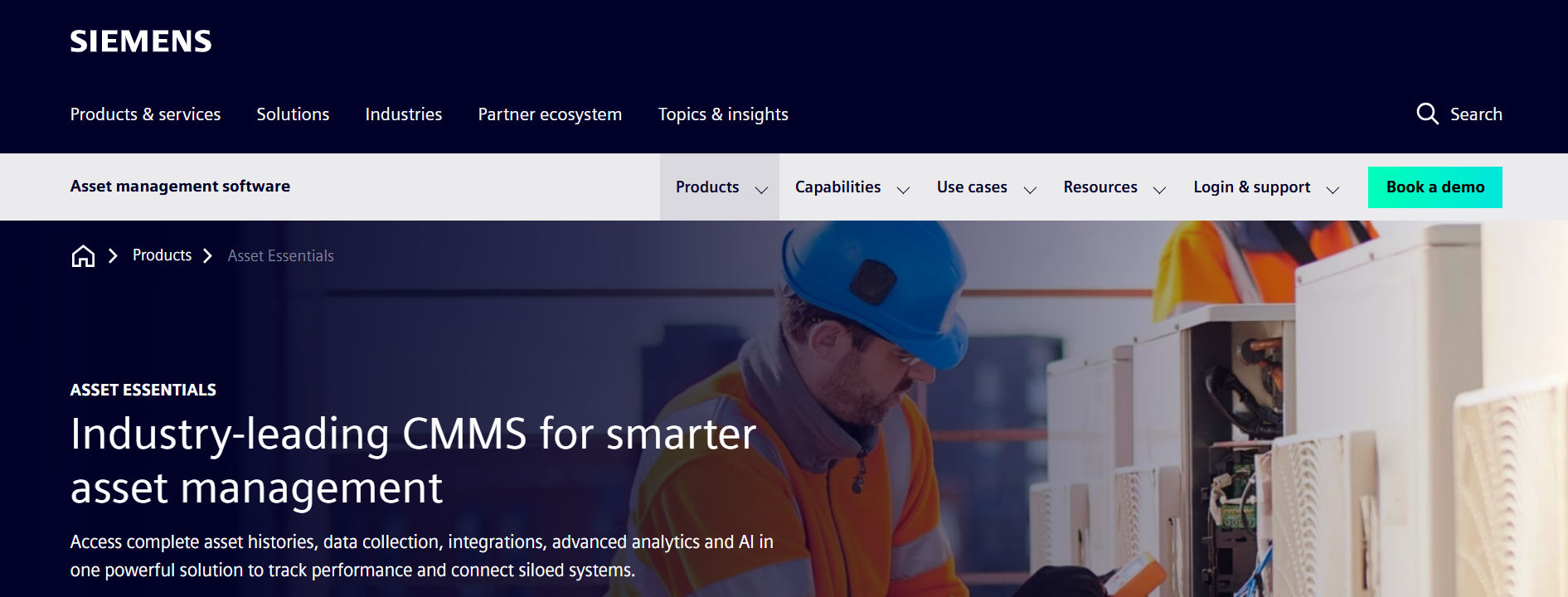Open Products & services menu

(145, 114)
